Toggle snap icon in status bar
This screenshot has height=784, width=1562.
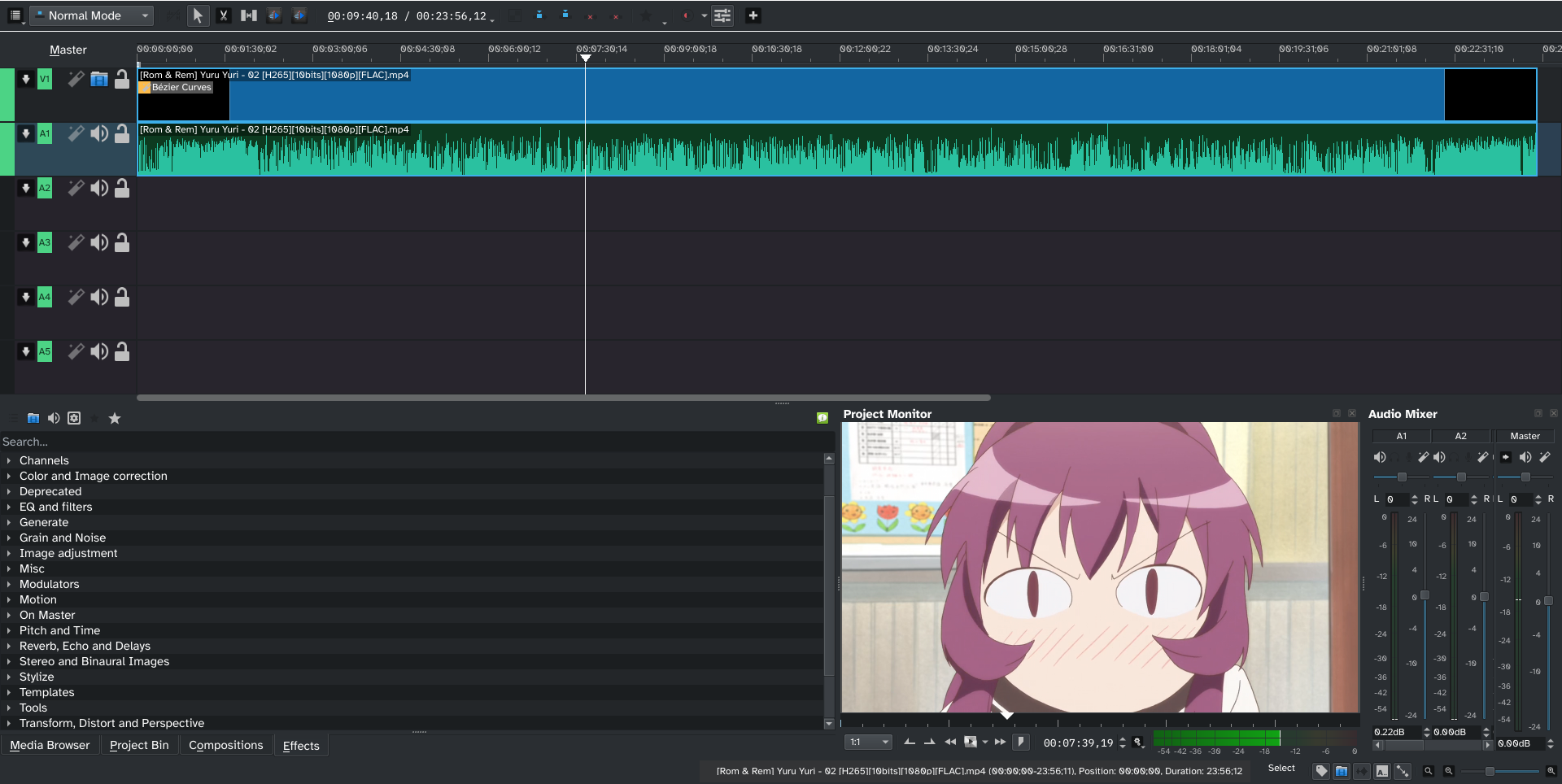point(1403,771)
